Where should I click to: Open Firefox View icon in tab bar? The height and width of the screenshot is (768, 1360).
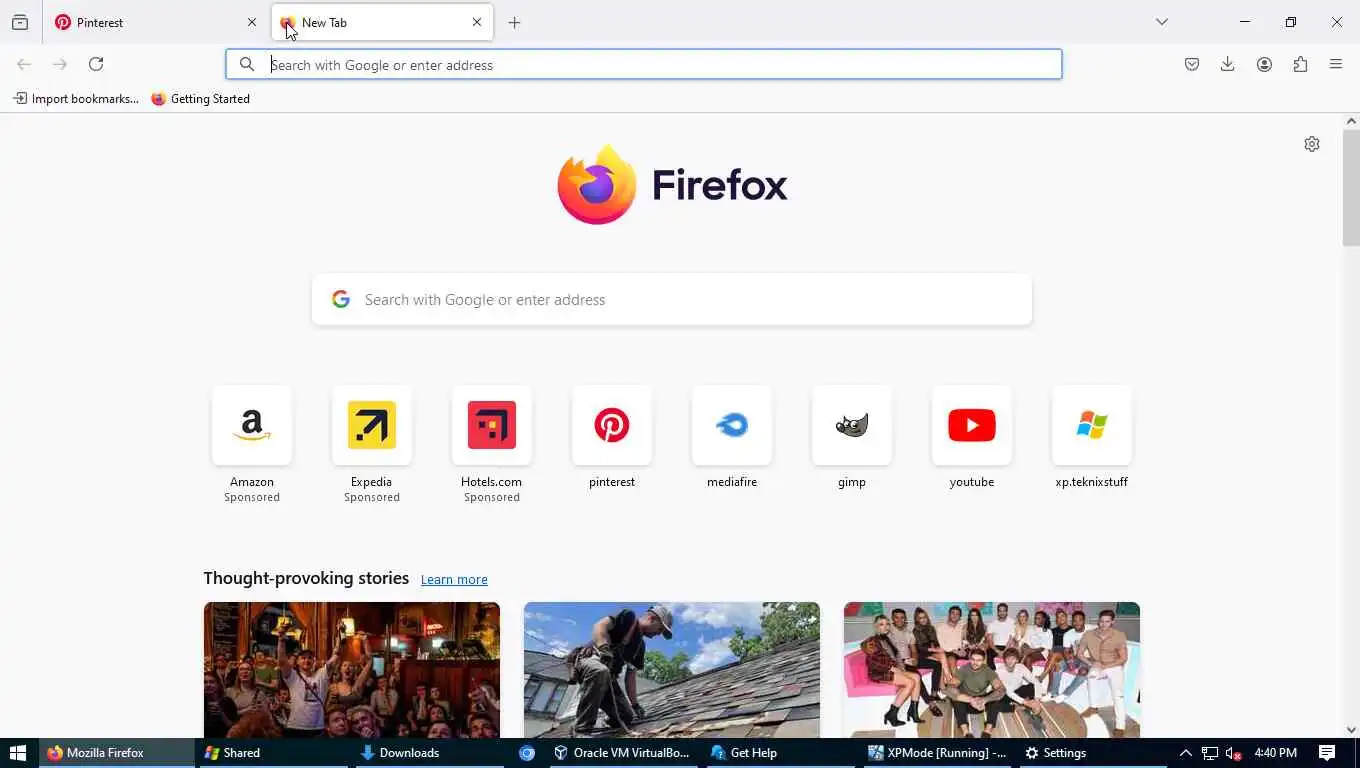tap(20, 22)
